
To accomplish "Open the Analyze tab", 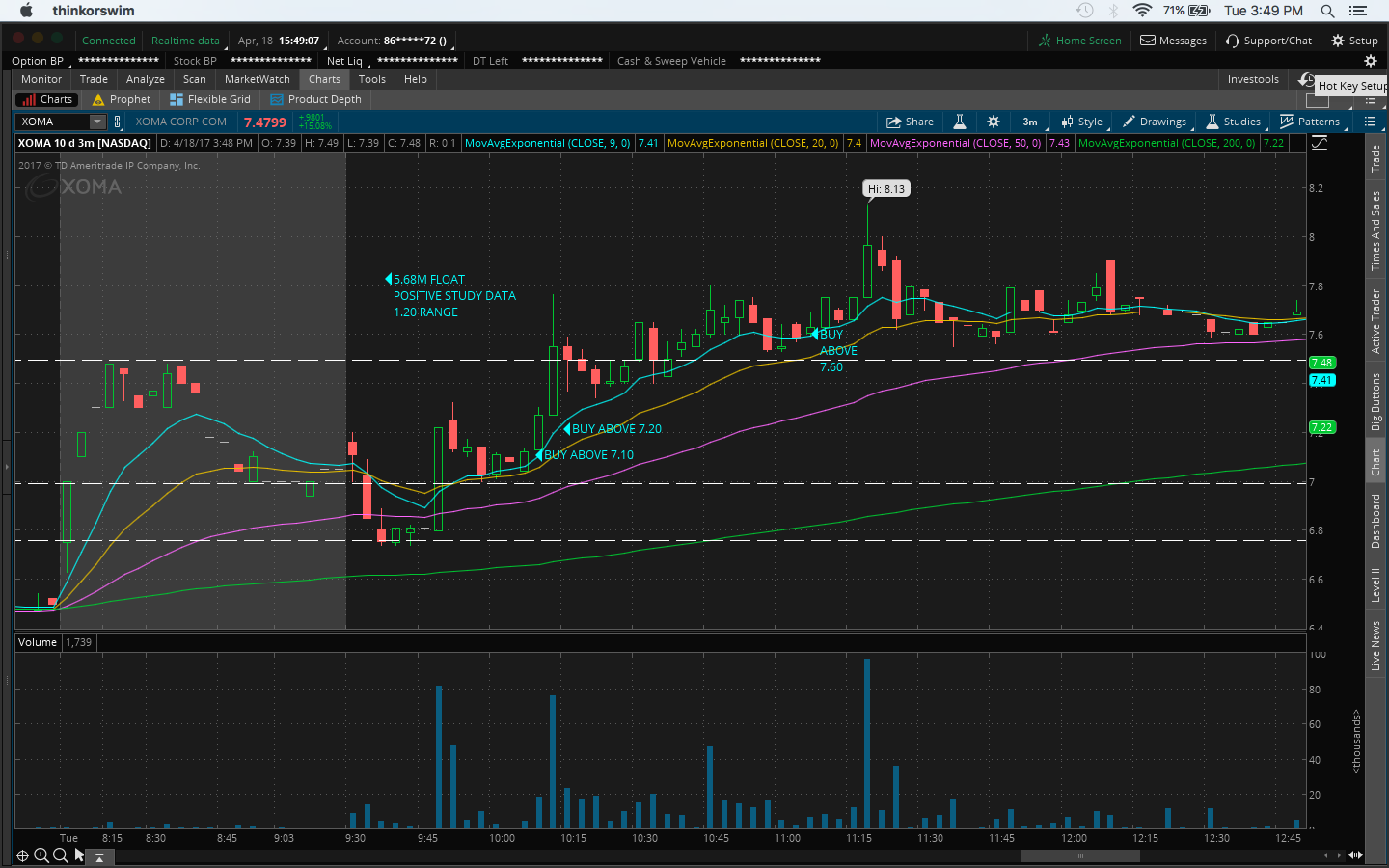I will tap(146, 79).
